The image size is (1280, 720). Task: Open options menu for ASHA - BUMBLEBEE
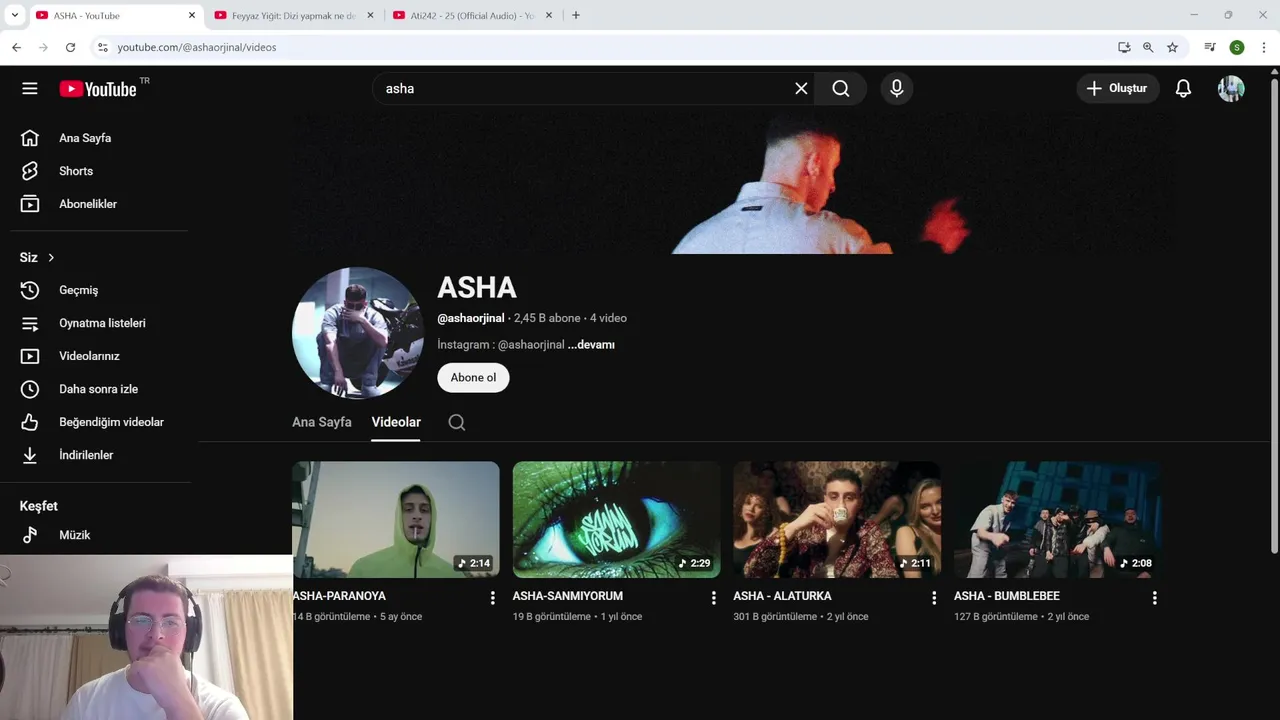point(1154,598)
